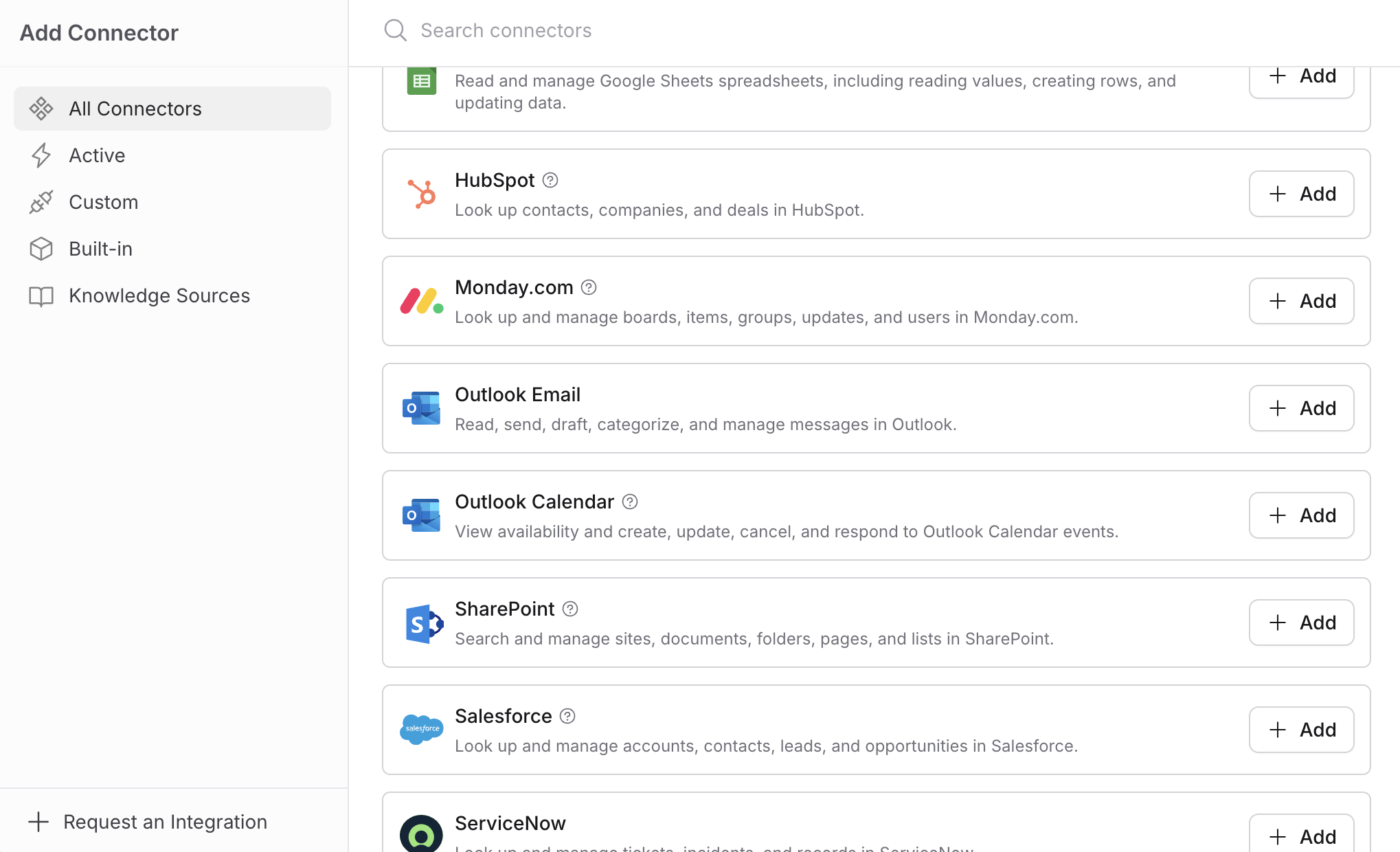Add the Outlook Email connector
Screen dimensions: 1400x852
click(x=1301, y=408)
